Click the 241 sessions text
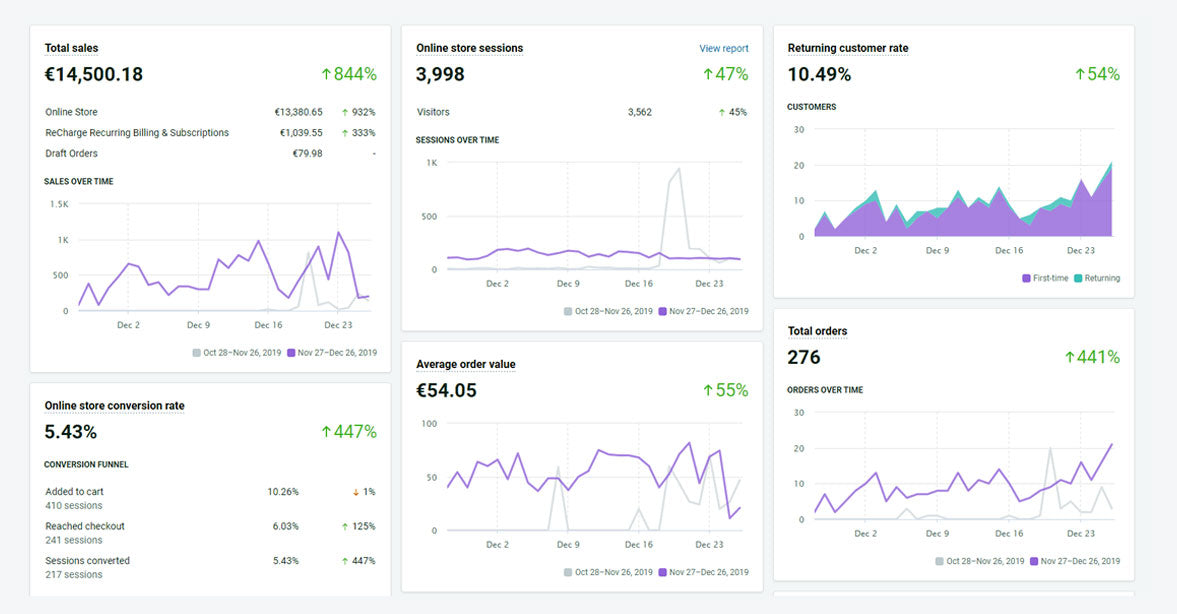Screen dimensions: 1177x614 coord(74,540)
